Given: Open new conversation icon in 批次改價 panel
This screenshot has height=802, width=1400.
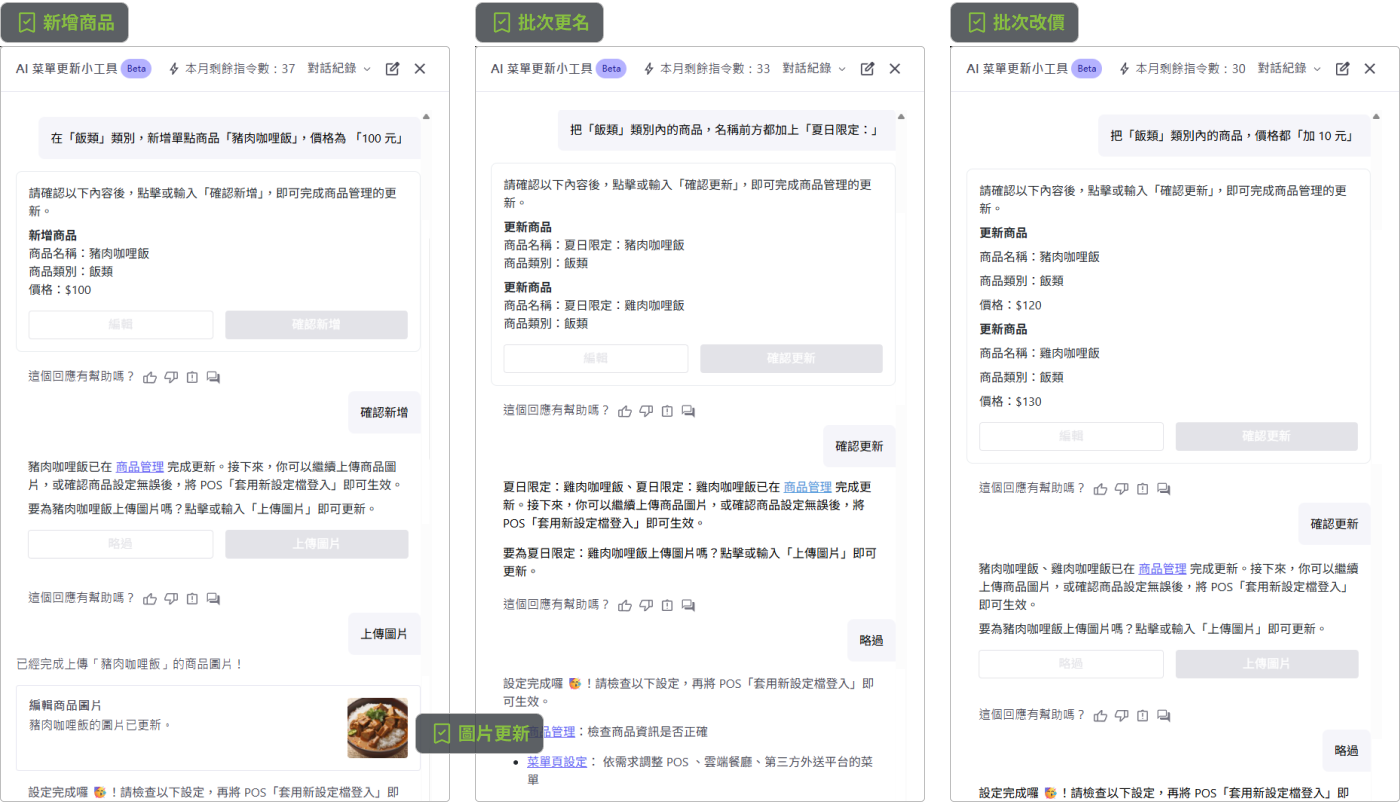Looking at the screenshot, I should (x=1343, y=69).
